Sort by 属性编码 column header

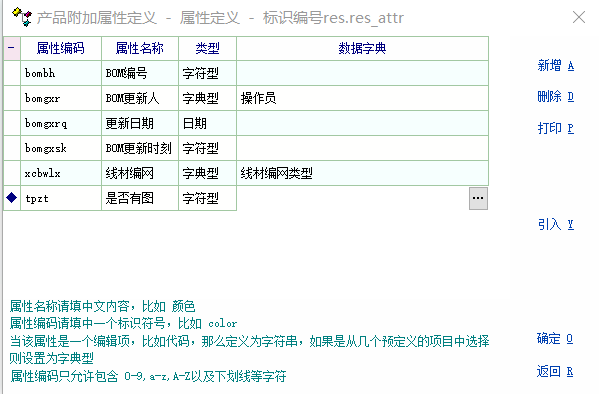61,48
